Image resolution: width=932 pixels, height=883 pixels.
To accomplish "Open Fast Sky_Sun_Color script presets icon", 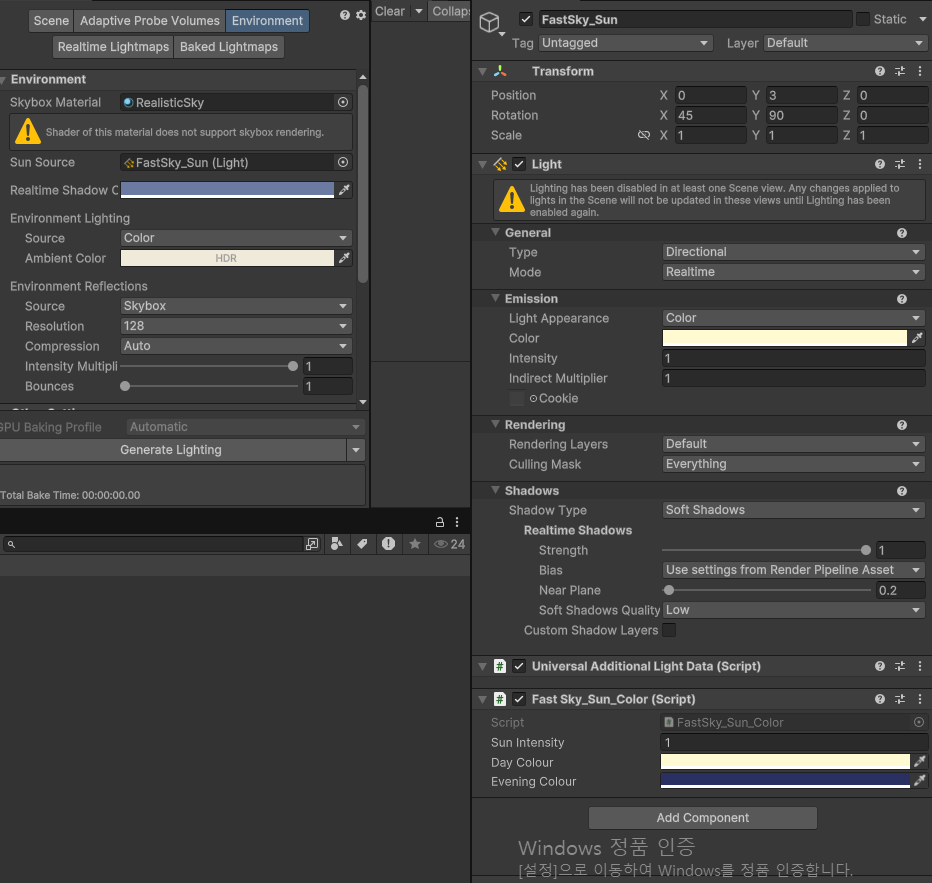I will 900,699.
